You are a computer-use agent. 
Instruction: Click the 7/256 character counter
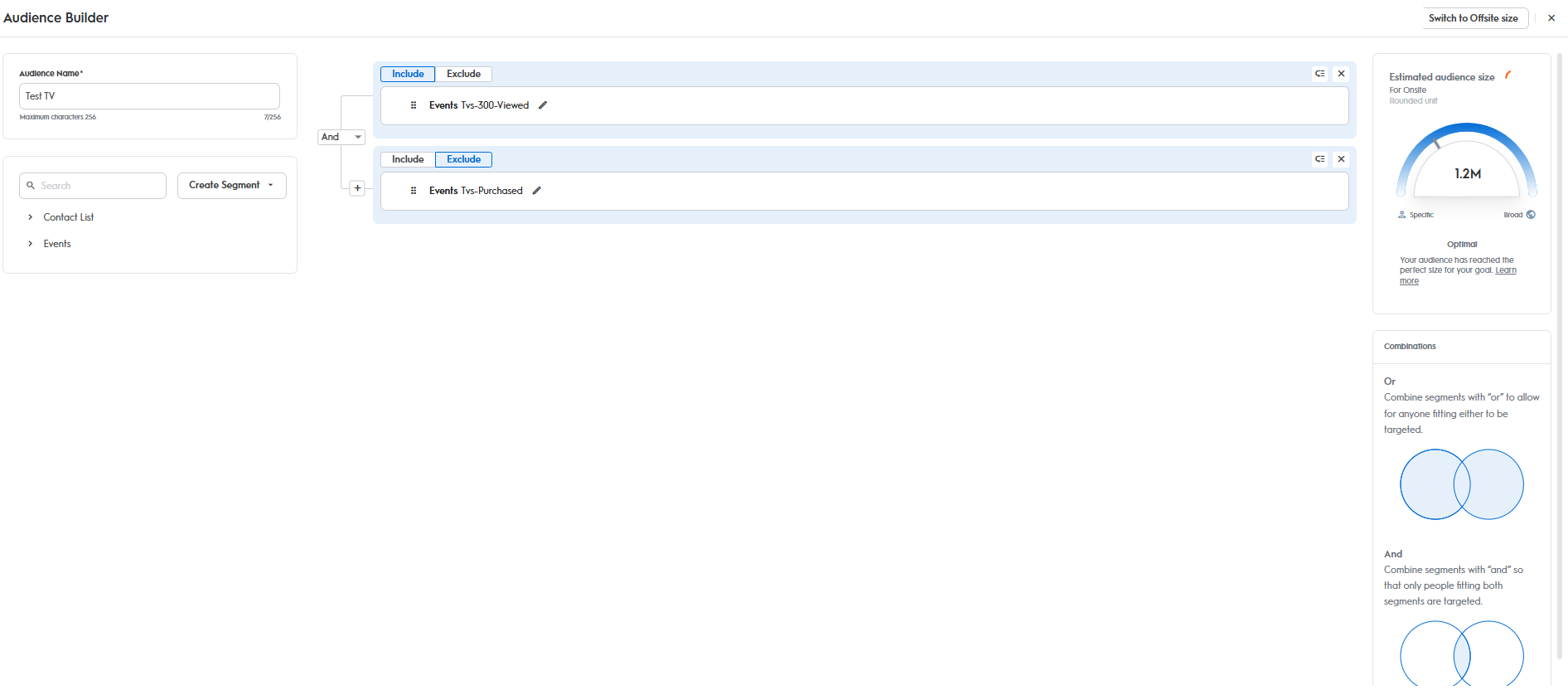273,118
